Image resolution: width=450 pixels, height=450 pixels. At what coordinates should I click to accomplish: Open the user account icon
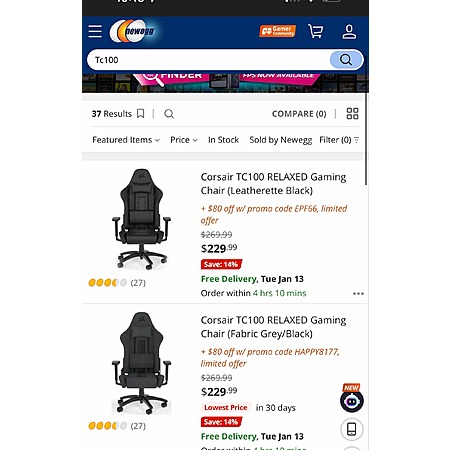coord(349,32)
